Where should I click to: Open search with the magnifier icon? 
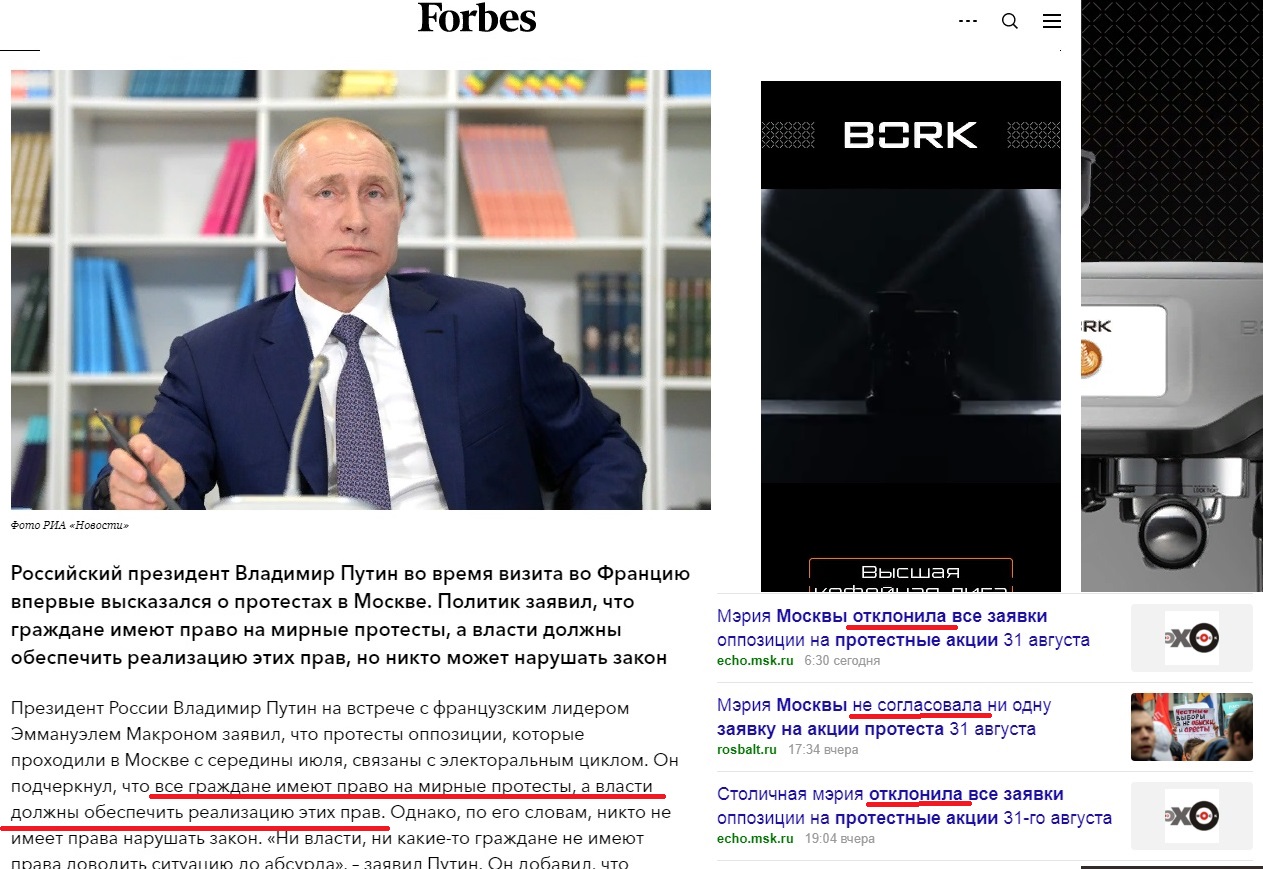pos(1010,21)
